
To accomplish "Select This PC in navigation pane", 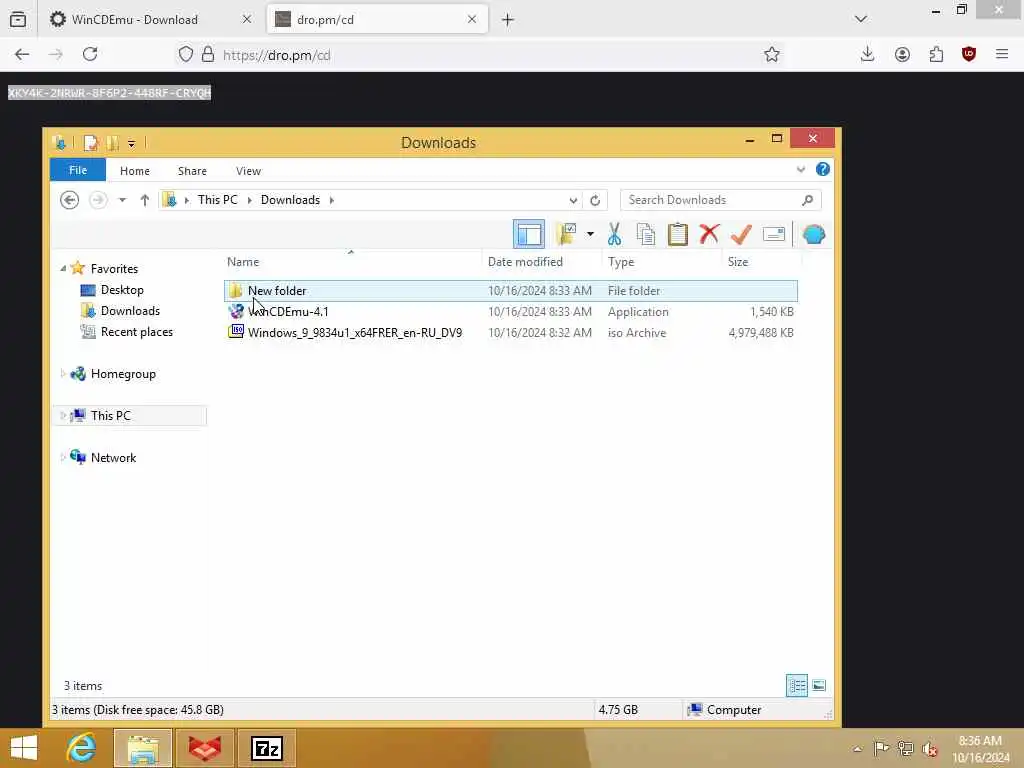I will (x=110, y=415).
